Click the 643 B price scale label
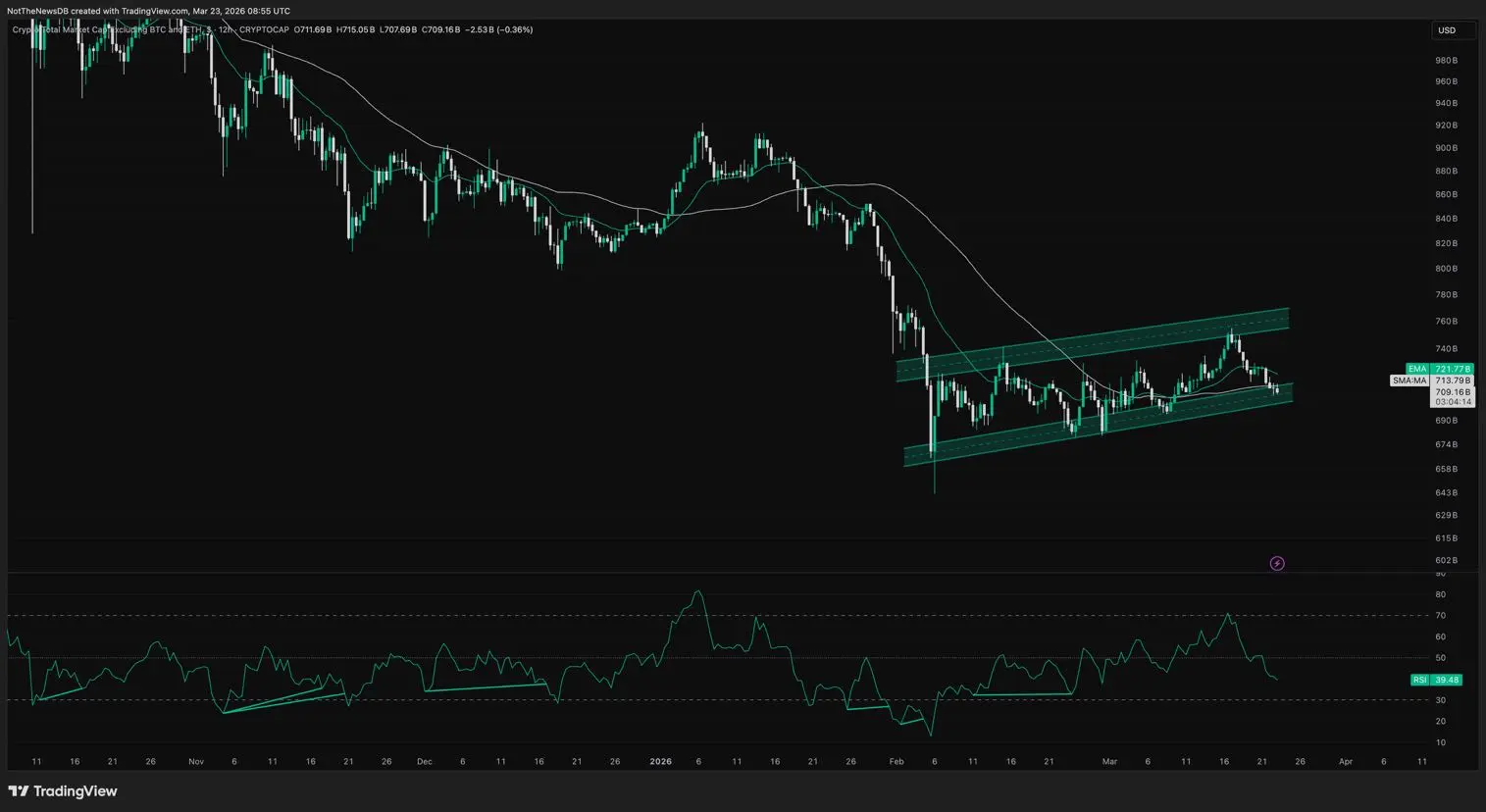 (x=1446, y=493)
